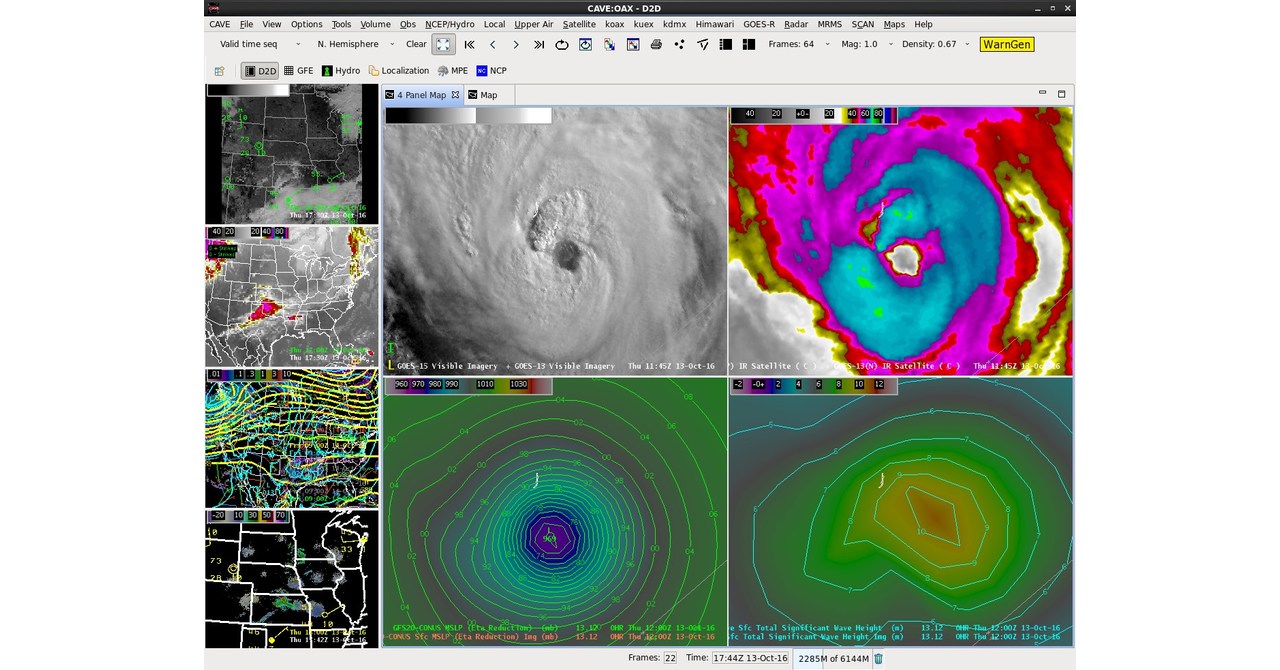The image size is (1280, 670).
Task: Toggle full screen view mode
Action: pyautogui.click(x=442, y=44)
